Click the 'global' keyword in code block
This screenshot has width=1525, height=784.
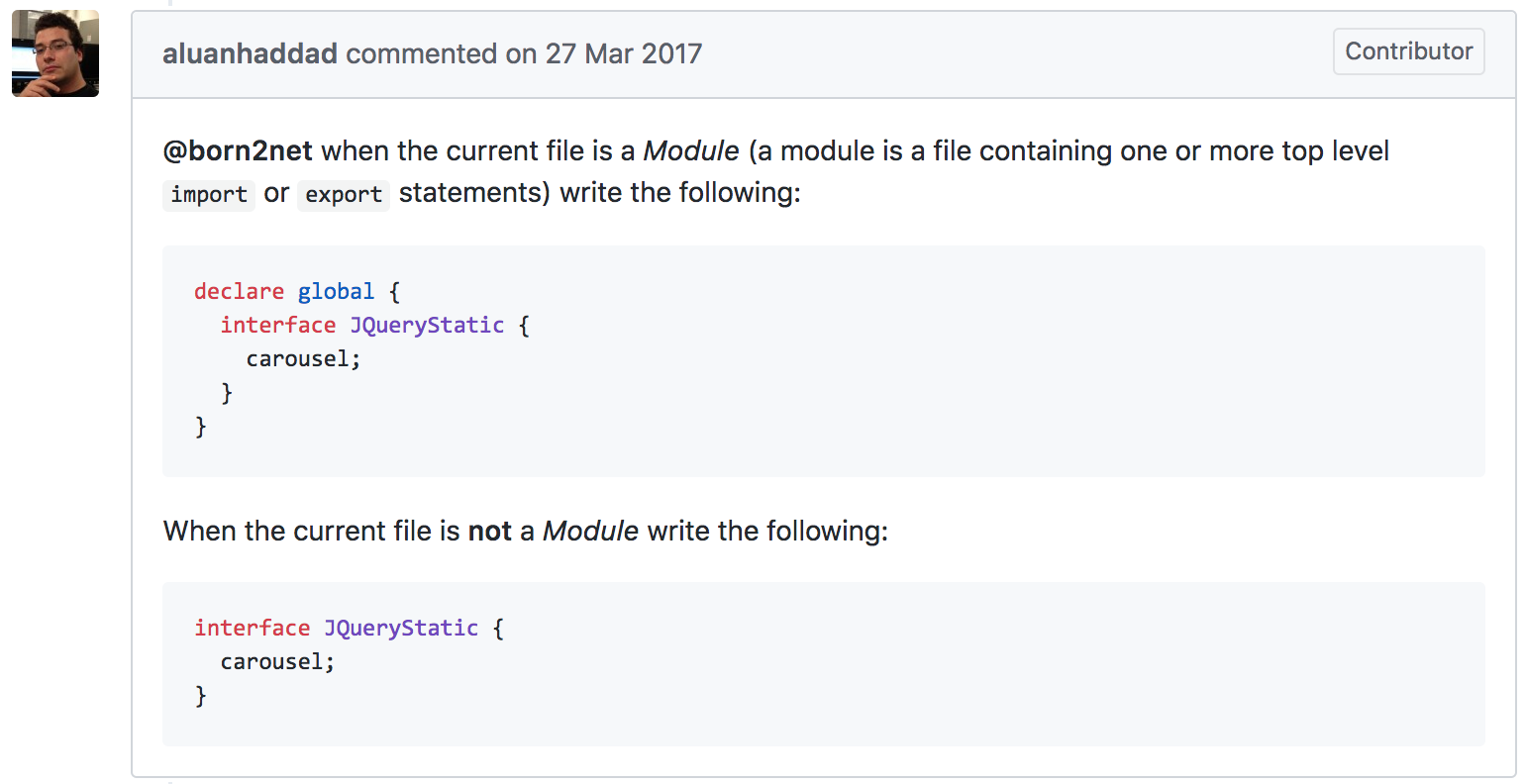tap(336, 291)
